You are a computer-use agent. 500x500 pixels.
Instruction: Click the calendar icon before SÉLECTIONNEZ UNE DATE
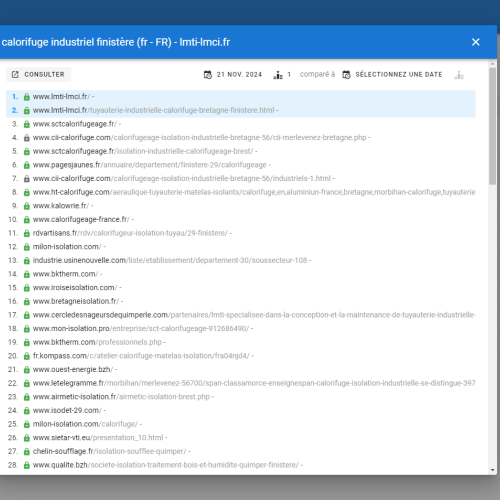click(x=347, y=75)
